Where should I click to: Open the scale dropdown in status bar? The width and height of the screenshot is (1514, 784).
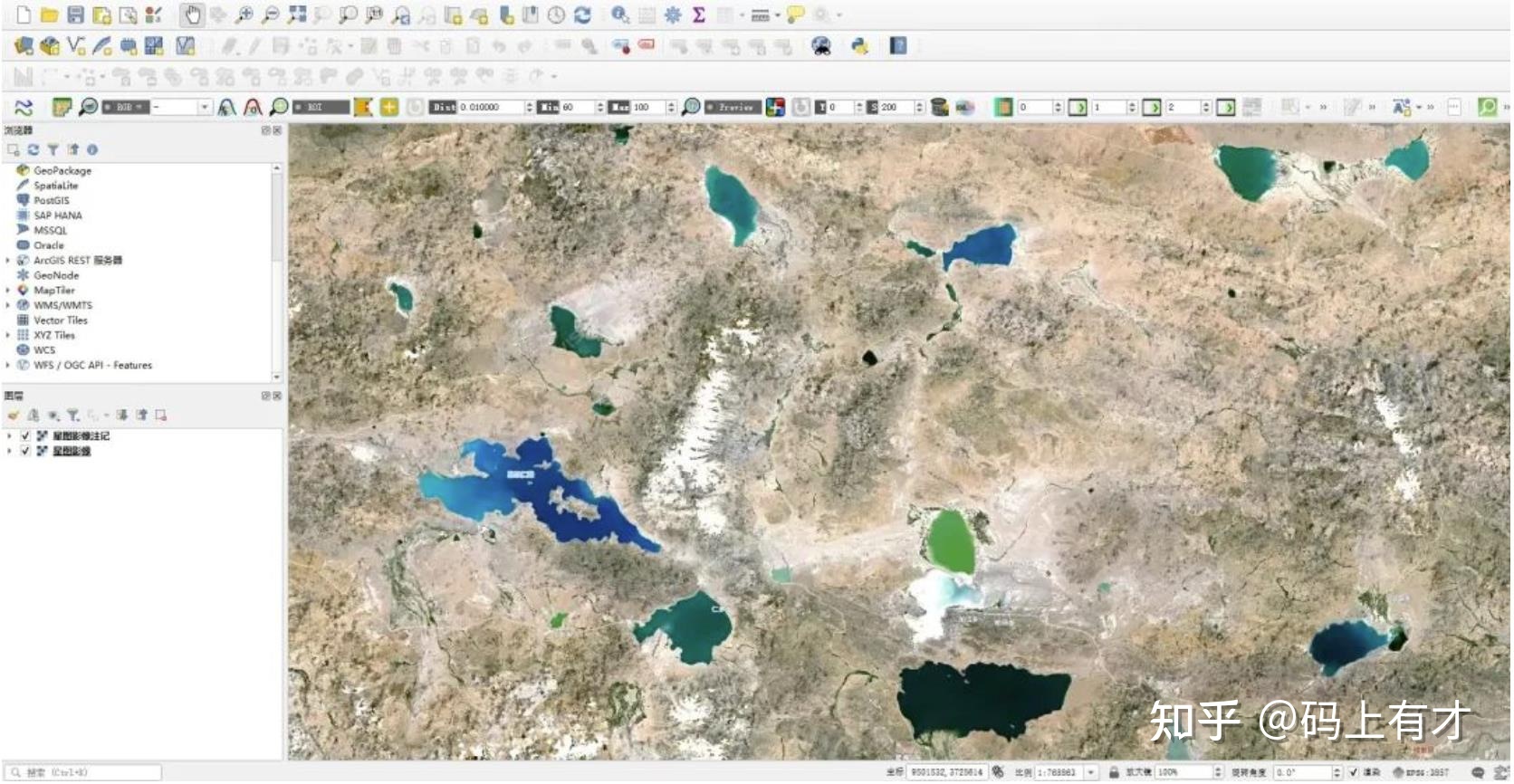tap(1091, 772)
